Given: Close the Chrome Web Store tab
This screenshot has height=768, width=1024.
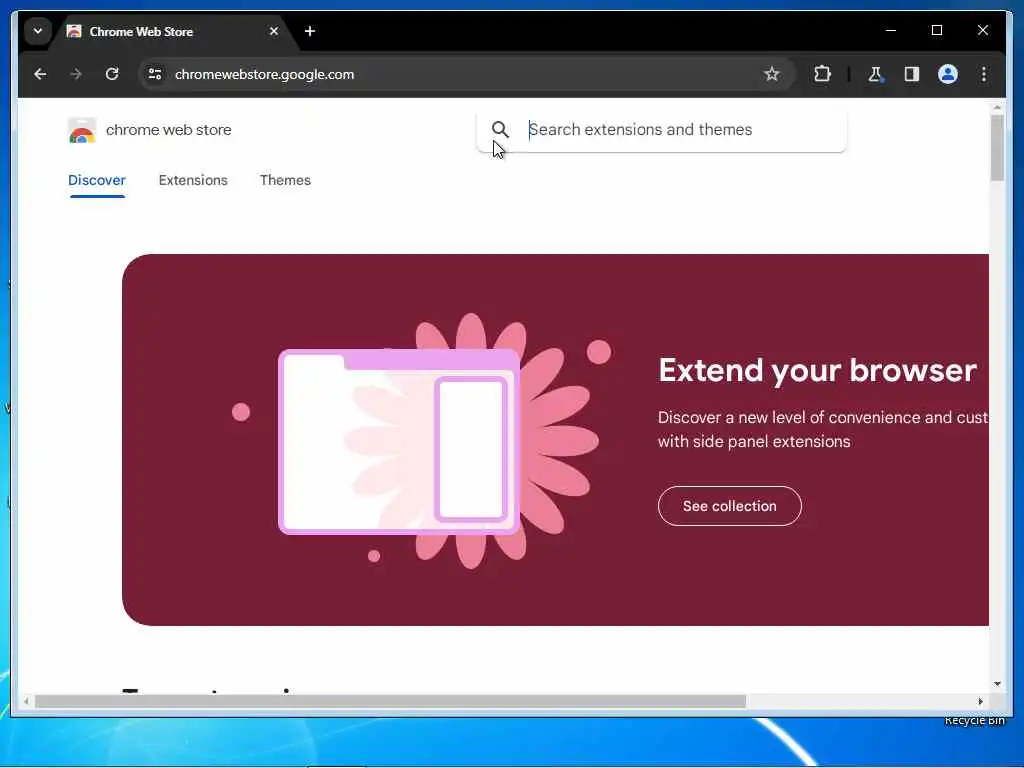Looking at the screenshot, I should point(274,31).
